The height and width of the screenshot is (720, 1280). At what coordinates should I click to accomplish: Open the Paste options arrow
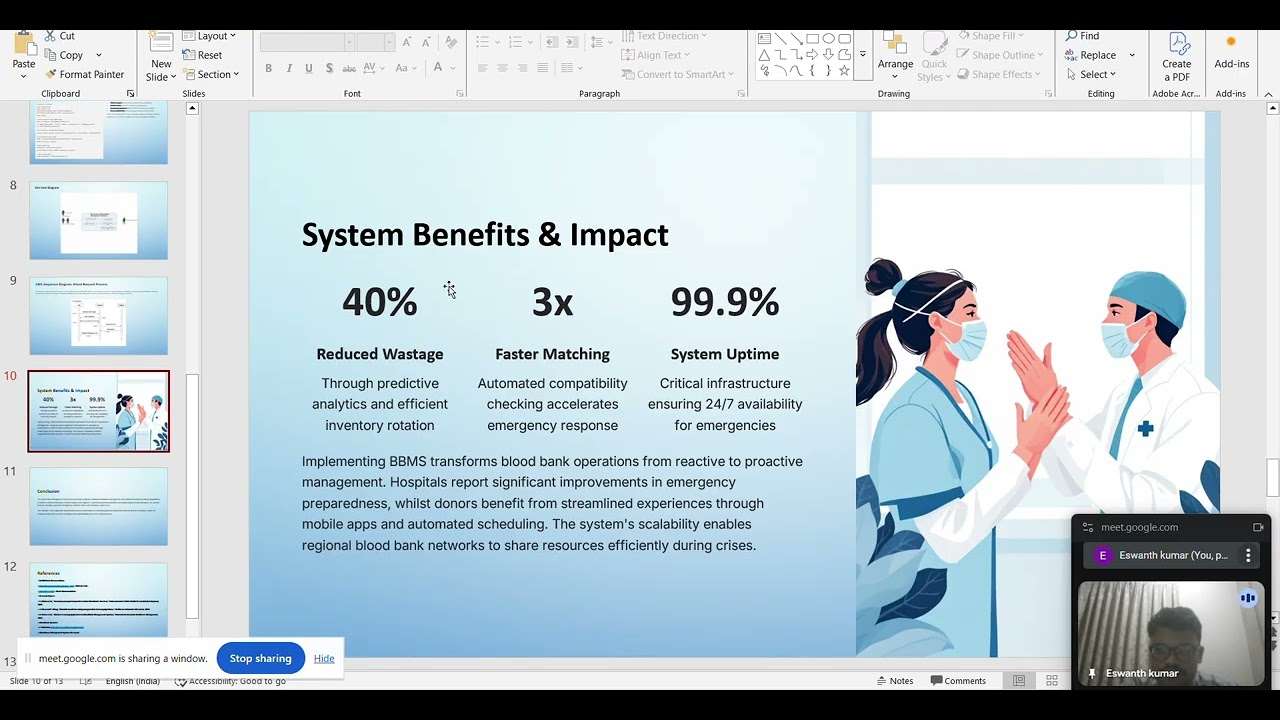click(23, 76)
